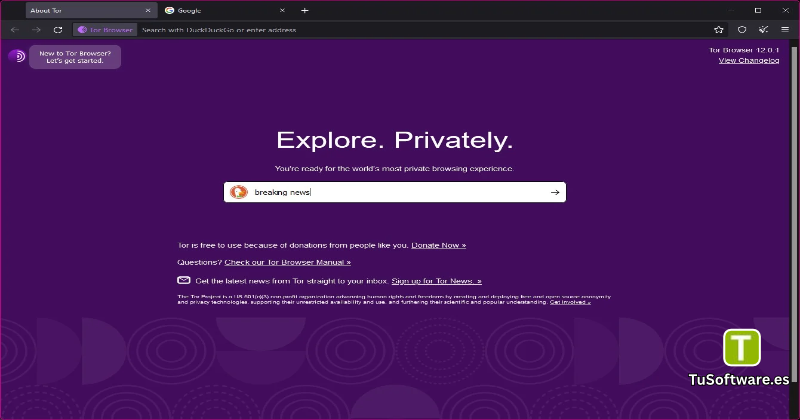
Task: Open the security level shield icon
Action: point(742,30)
